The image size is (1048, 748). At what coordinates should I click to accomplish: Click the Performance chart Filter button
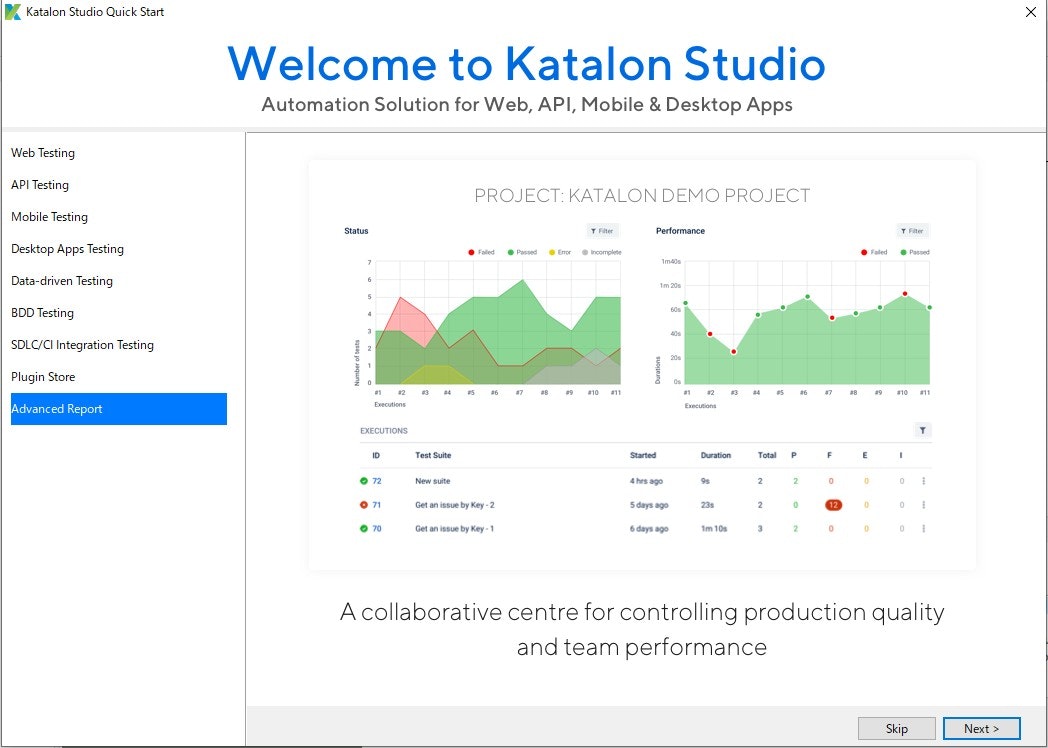click(912, 231)
